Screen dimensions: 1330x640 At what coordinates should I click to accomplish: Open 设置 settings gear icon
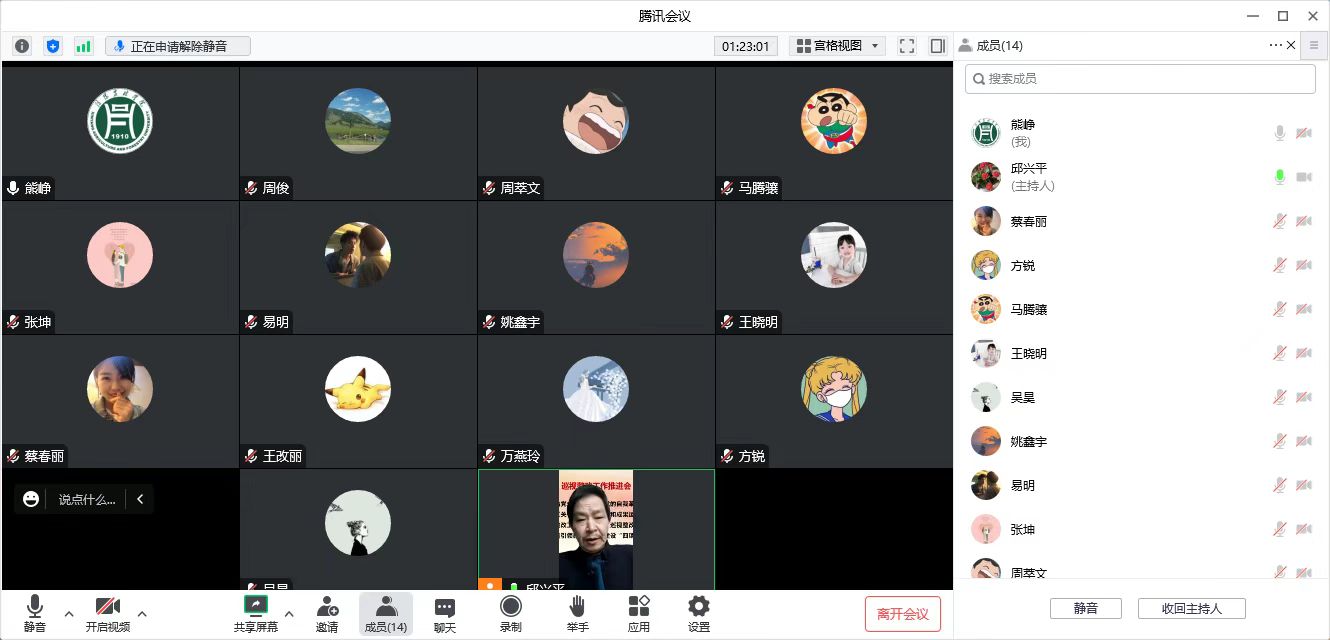click(x=699, y=613)
